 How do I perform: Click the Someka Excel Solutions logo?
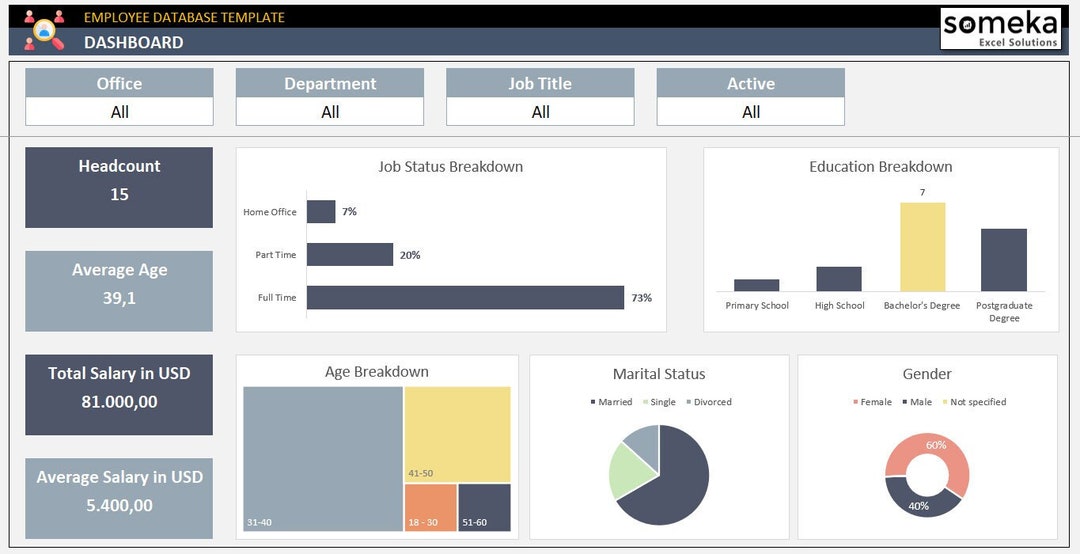1000,29
